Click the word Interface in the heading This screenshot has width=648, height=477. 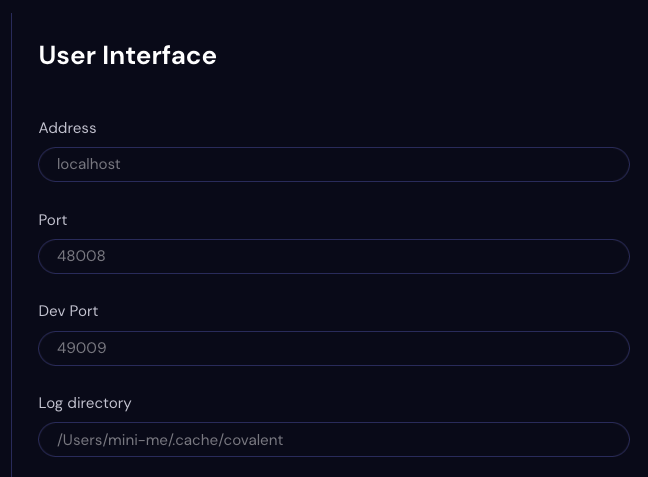point(159,55)
